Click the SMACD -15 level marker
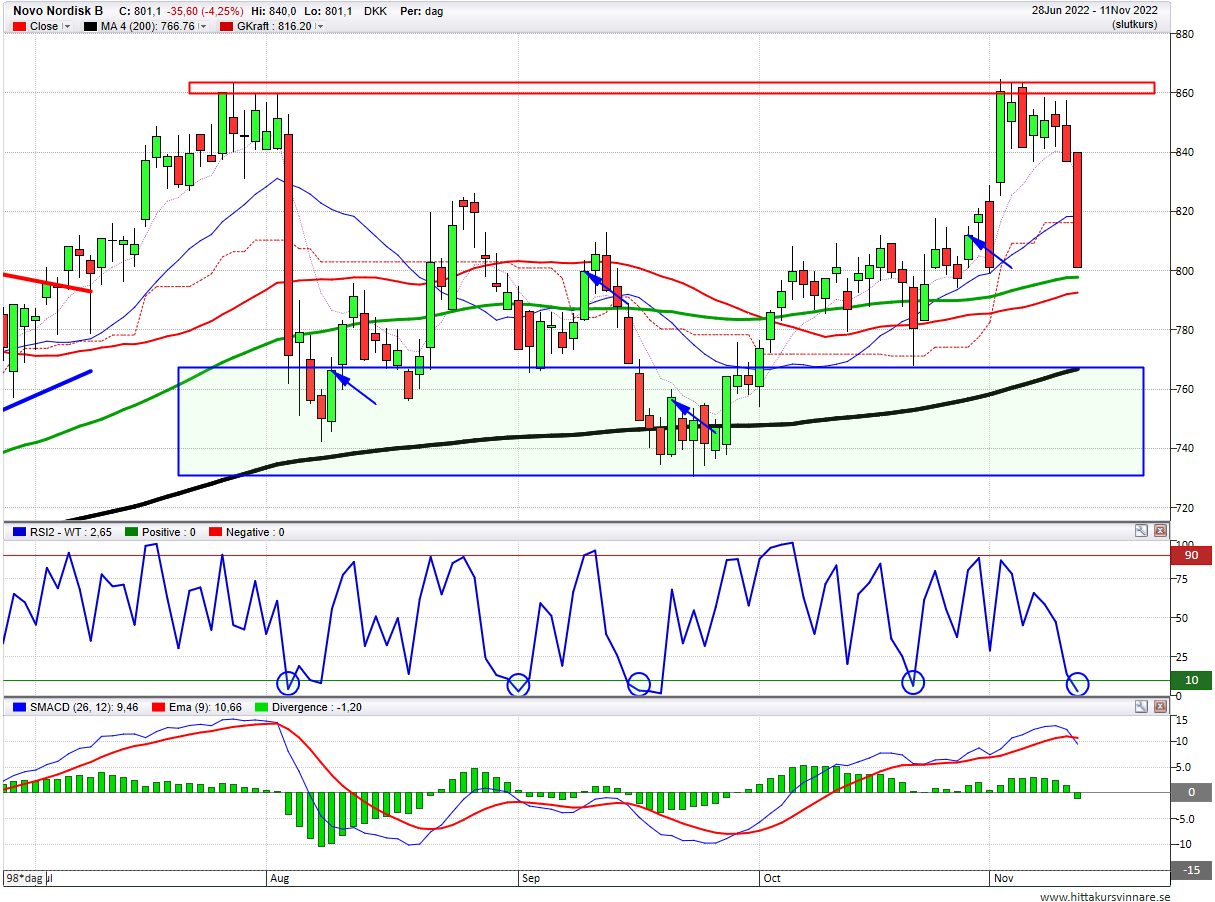Screen dimensions: 1215x902 coord(1191,870)
